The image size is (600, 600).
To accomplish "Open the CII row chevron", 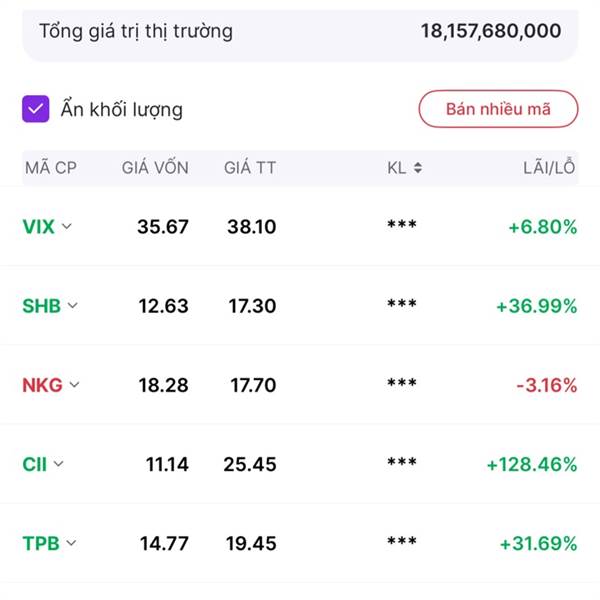I will pyautogui.click(x=58, y=464).
